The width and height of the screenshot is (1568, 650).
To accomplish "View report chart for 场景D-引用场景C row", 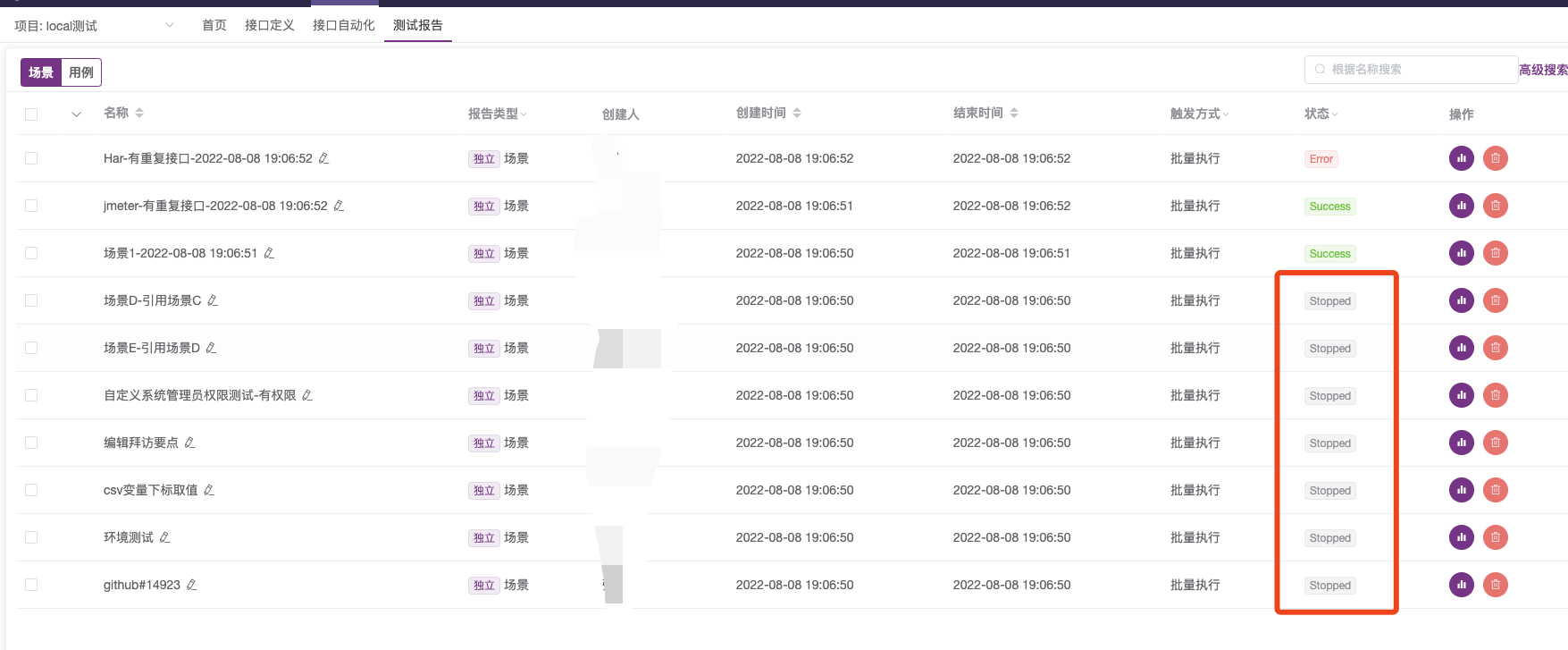I will coord(1461,300).
